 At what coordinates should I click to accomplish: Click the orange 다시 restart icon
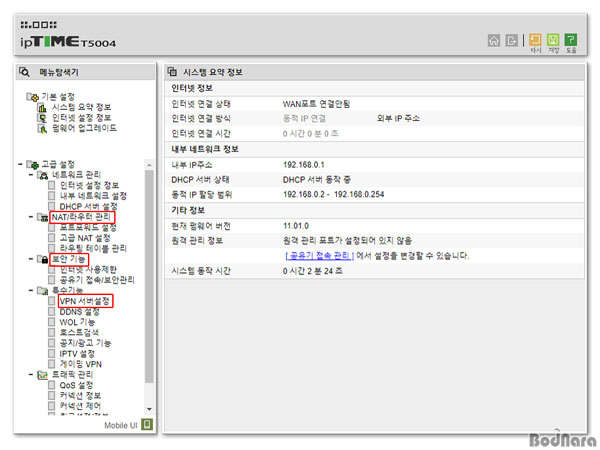(x=537, y=39)
